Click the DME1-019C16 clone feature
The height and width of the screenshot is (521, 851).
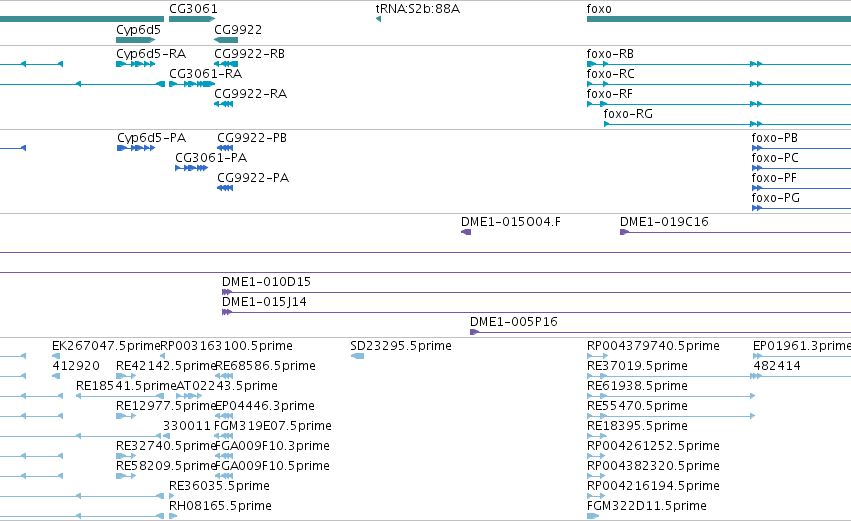click(735, 232)
